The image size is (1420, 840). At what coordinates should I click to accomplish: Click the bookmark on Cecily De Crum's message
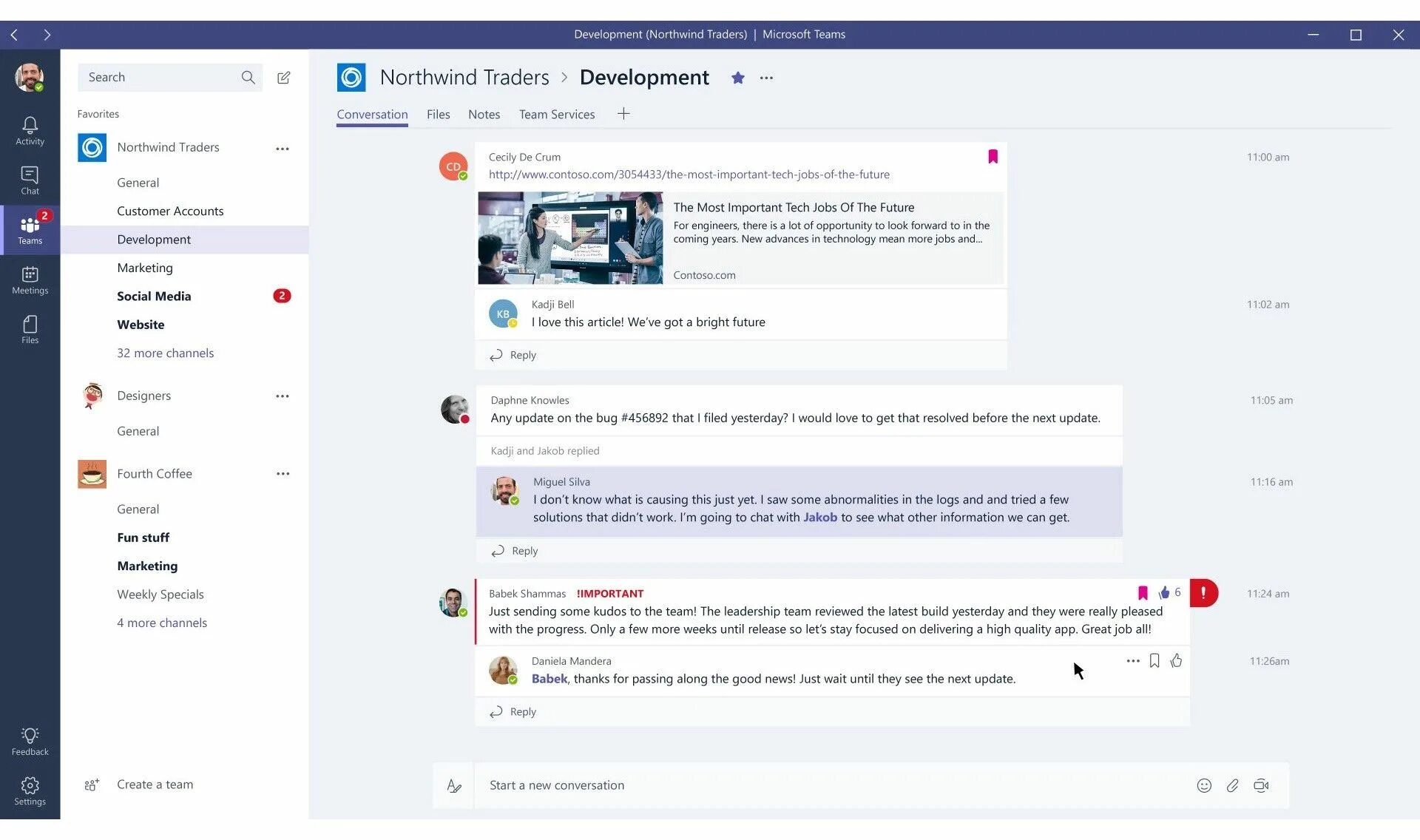coord(993,156)
